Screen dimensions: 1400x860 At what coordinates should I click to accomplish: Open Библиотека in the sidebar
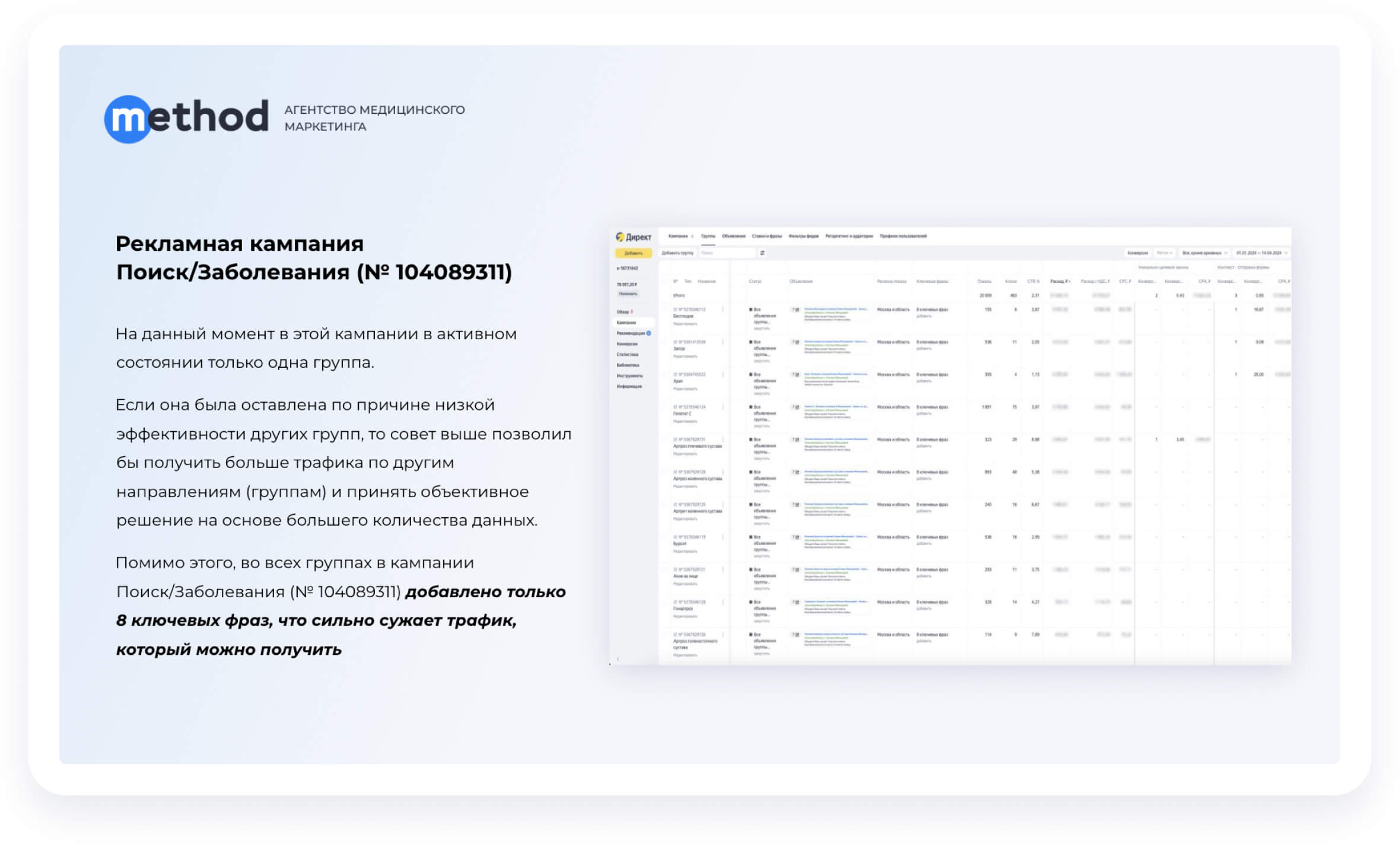(x=628, y=365)
